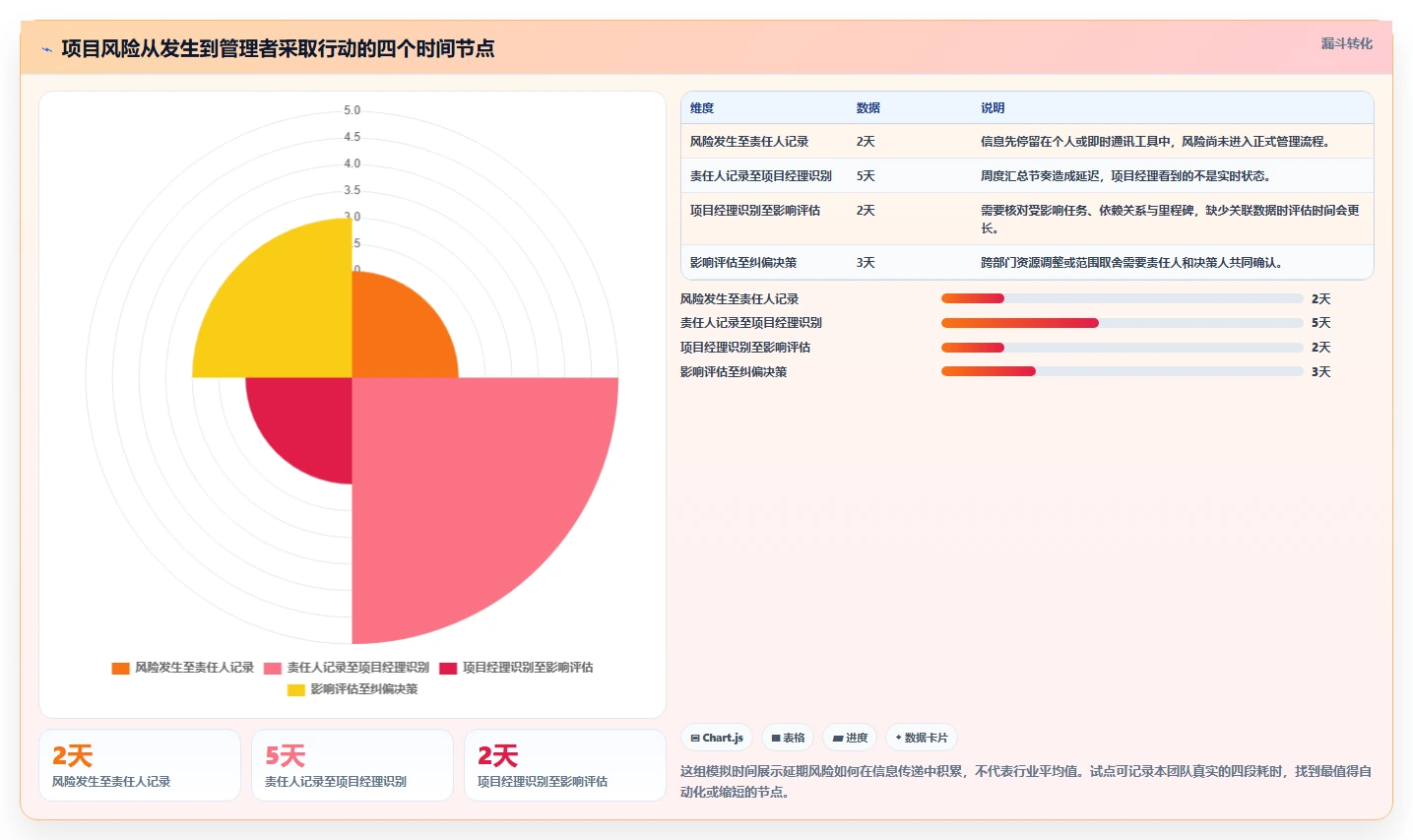The width and height of the screenshot is (1413, 840).
Task: Toggle legend item 风险发生至责任人记录
Action: pos(183,668)
